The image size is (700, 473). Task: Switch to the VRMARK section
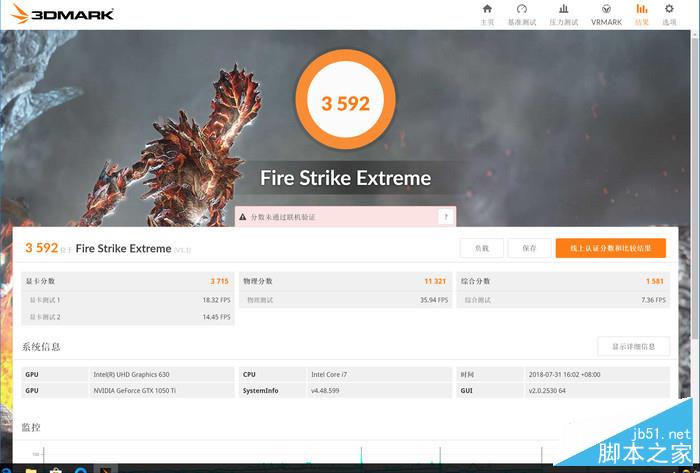(x=606, y=15)
